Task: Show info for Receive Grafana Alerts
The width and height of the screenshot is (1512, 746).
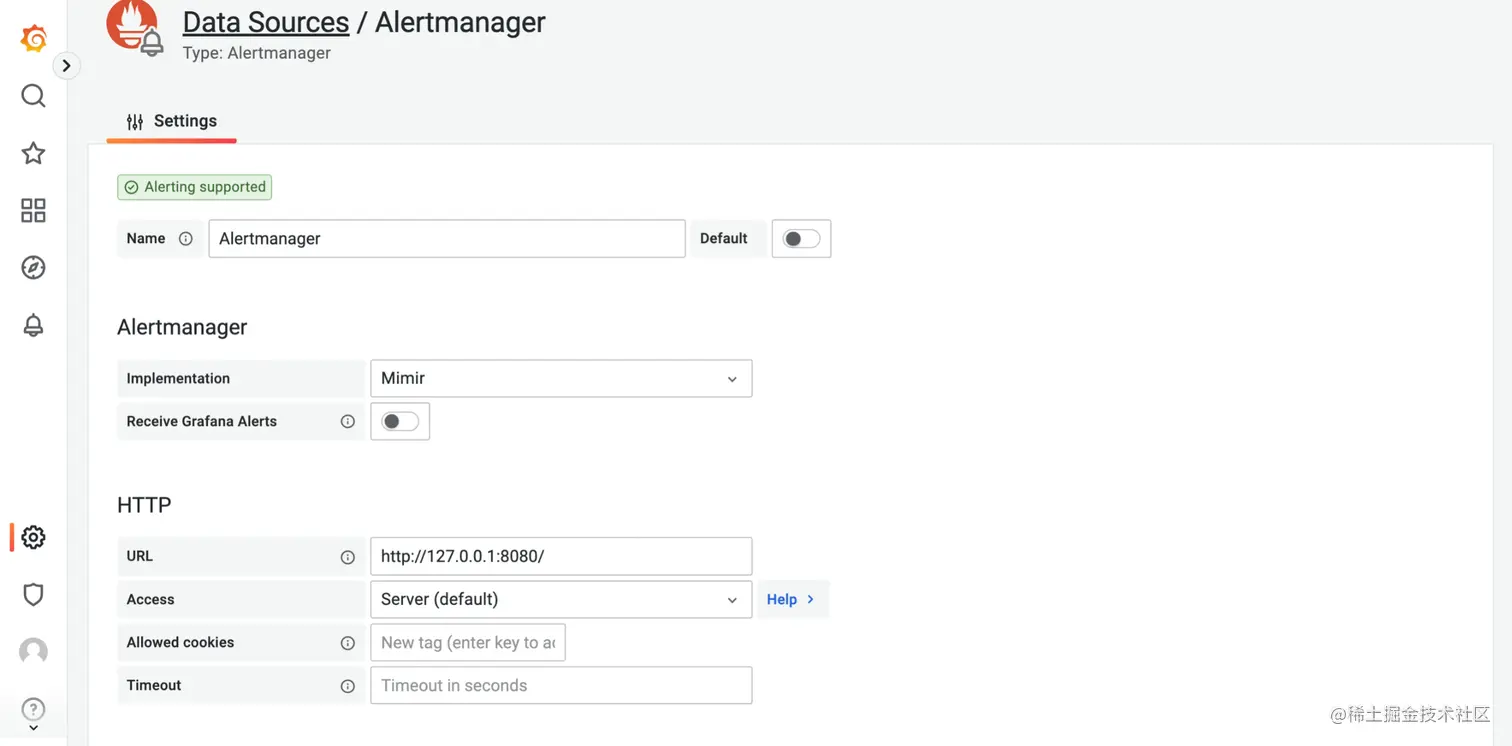Action: (347, 422)
